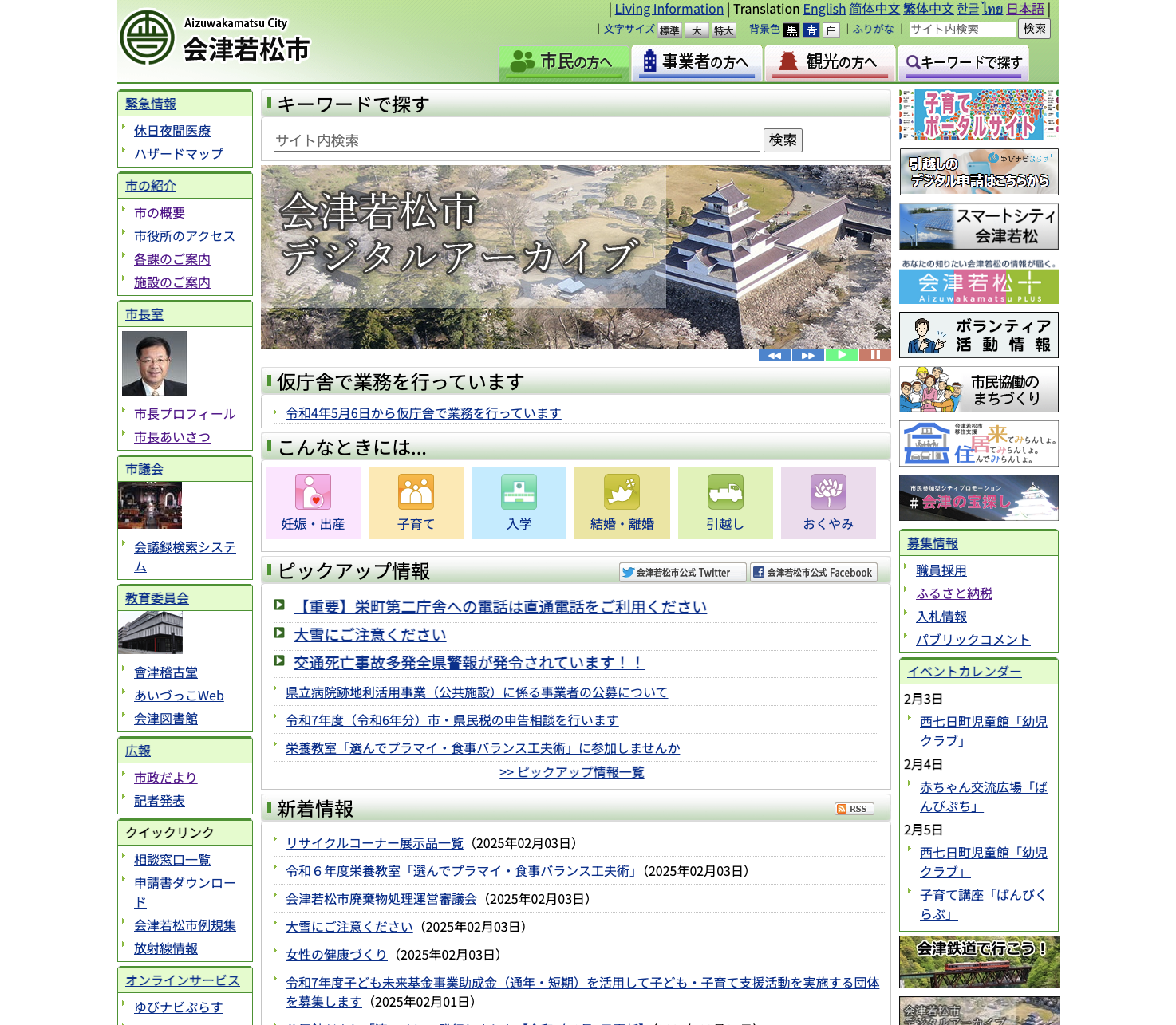Open the pickup information list link
The height and width of the screenshot is (1025, 1176).
tap(572, 772)
